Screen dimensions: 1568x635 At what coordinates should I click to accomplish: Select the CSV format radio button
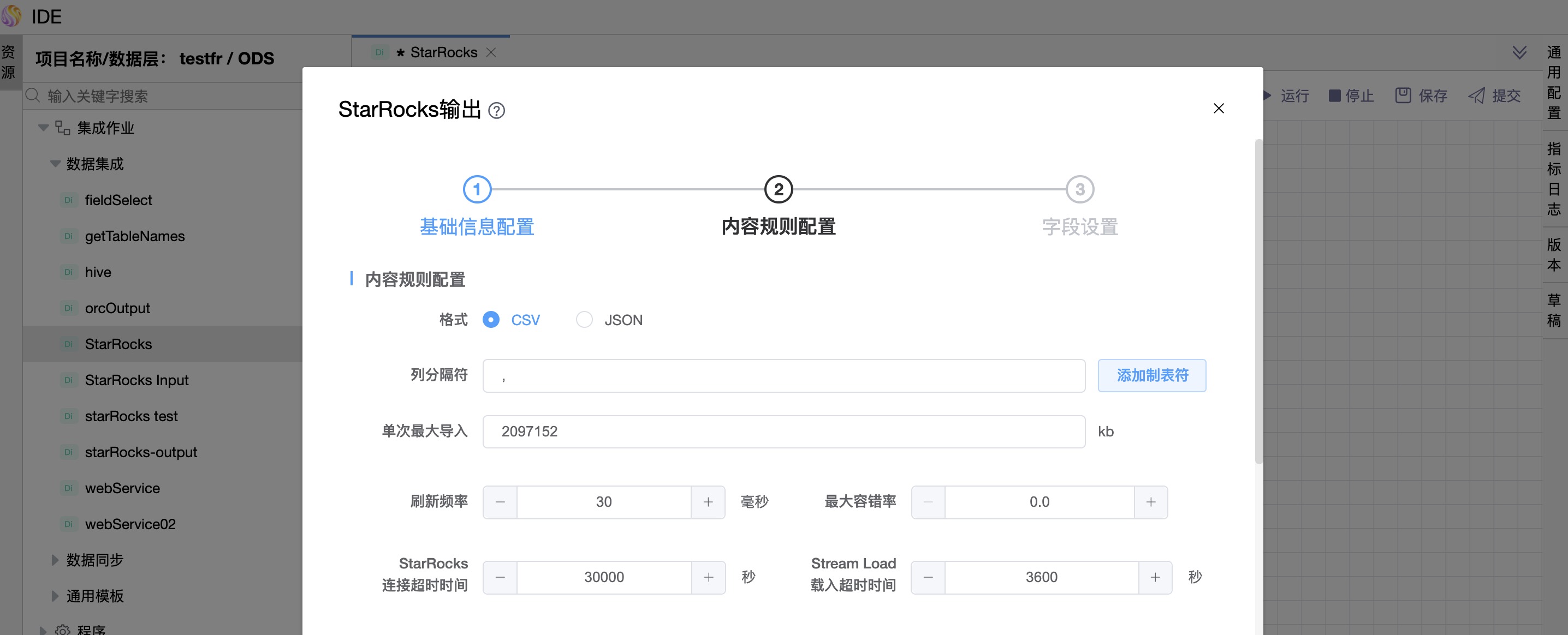pos(491,319)
